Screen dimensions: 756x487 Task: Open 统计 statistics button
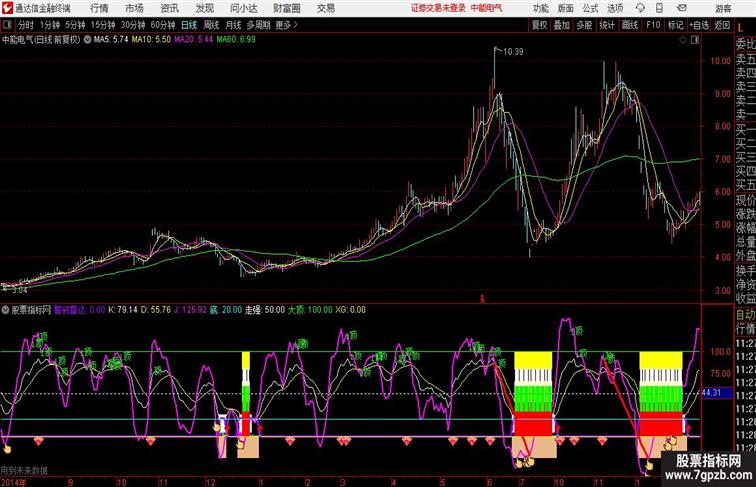pyautogui.click(x=607, y=25)
